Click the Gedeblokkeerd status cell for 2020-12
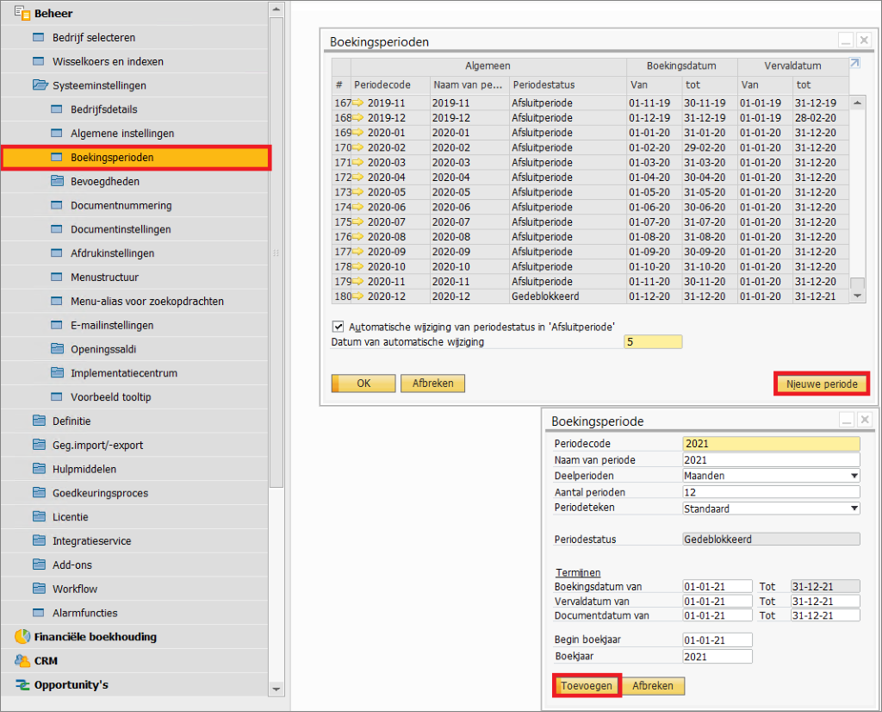The height and width of the screenshot is (712, 882). point(568,296)
